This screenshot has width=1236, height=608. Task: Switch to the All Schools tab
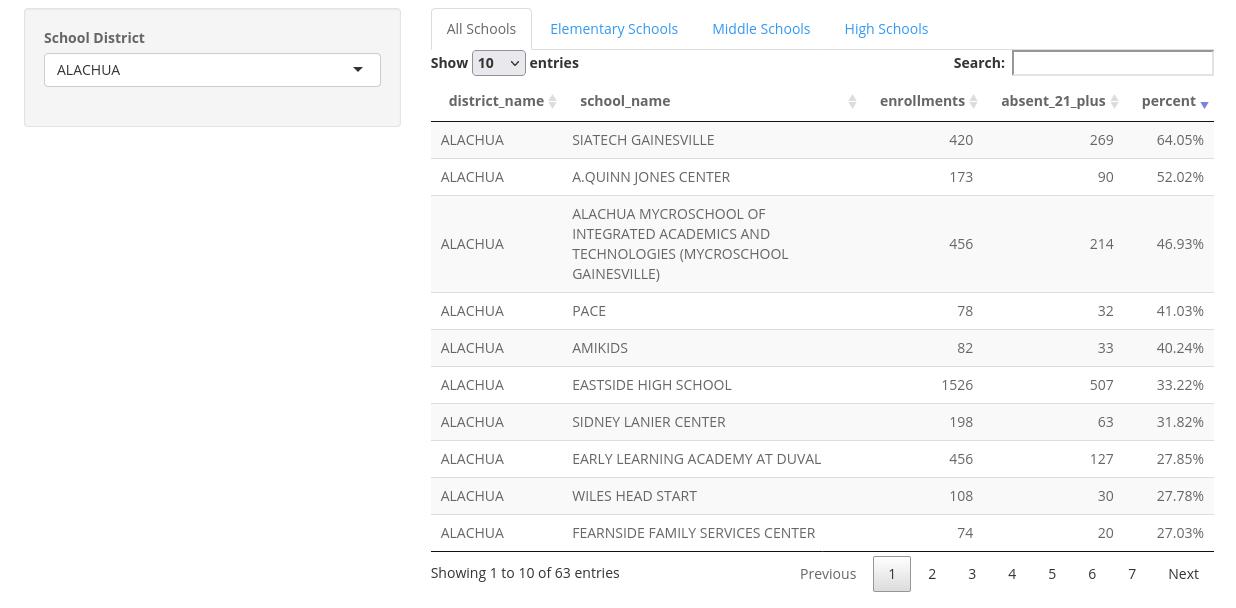481,29
